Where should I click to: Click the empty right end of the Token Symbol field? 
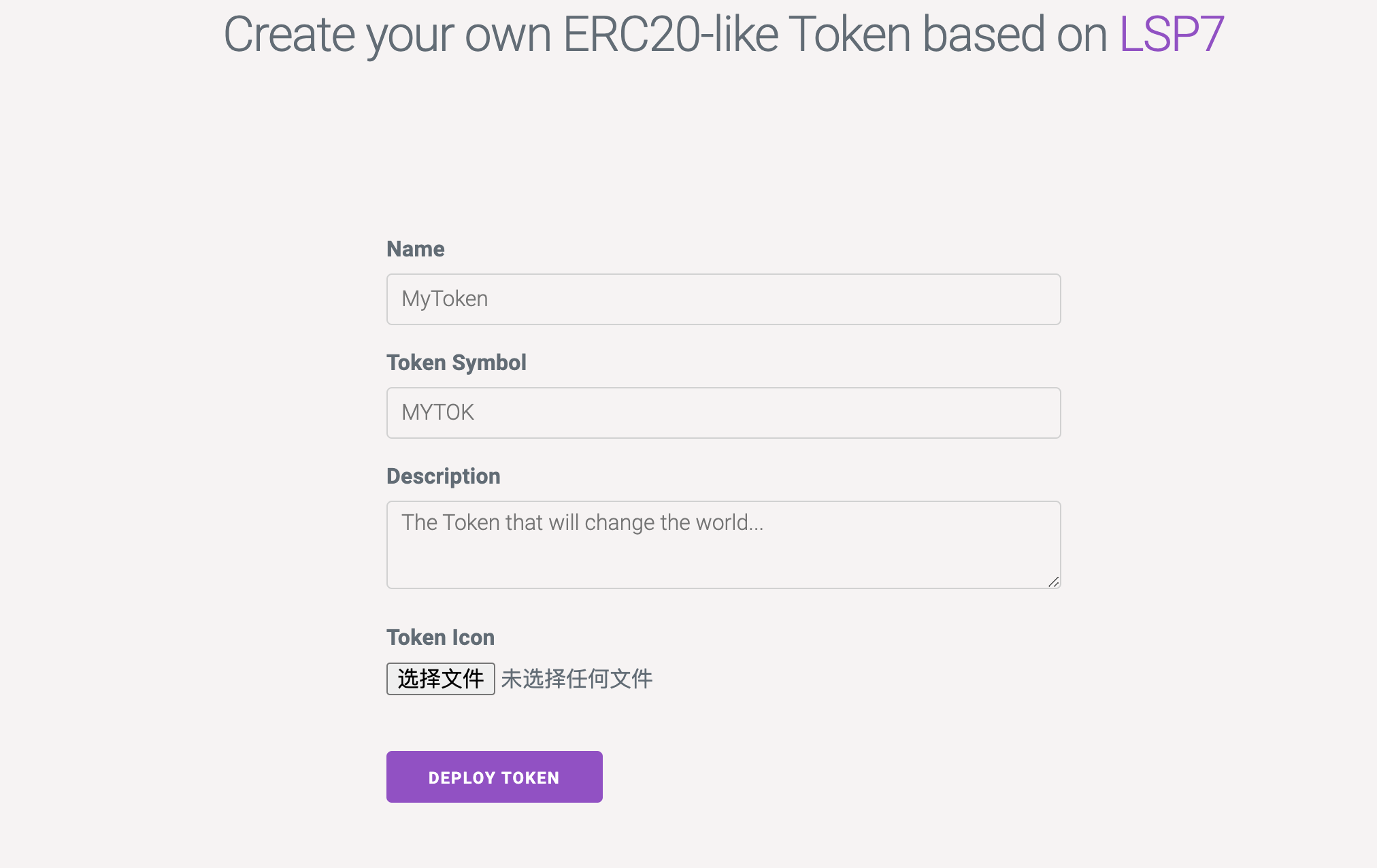986,413
